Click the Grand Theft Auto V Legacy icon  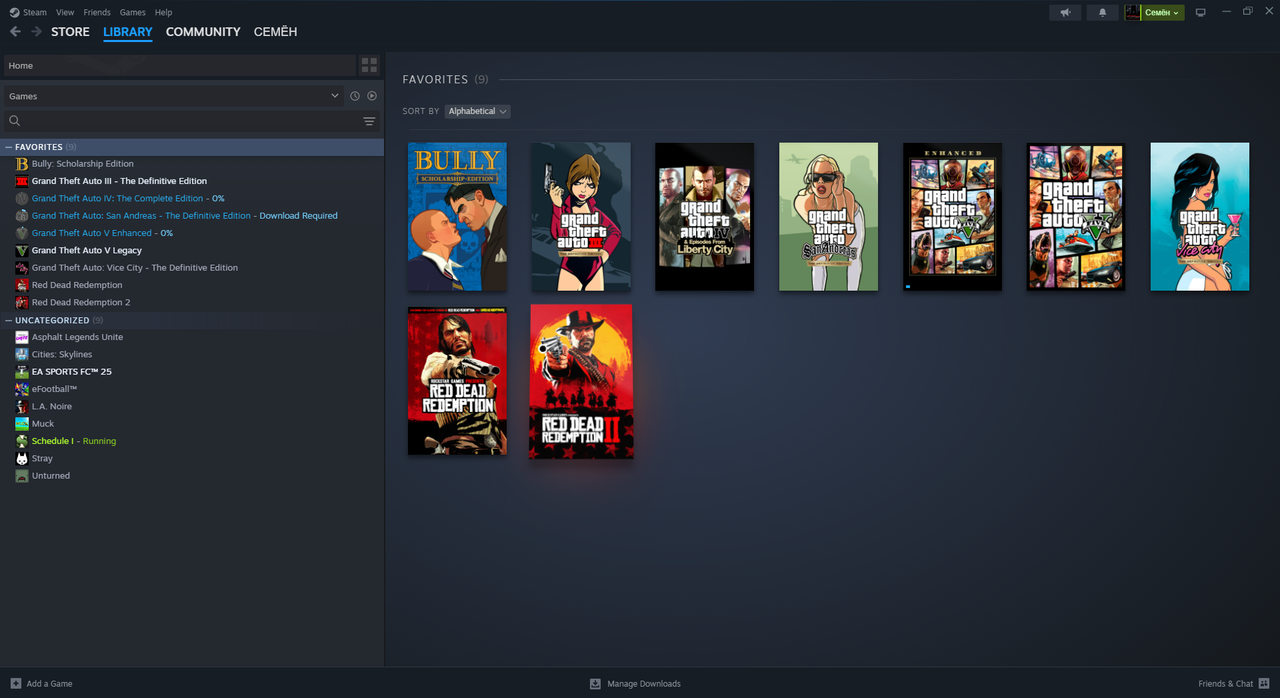(x=22, y=250)
